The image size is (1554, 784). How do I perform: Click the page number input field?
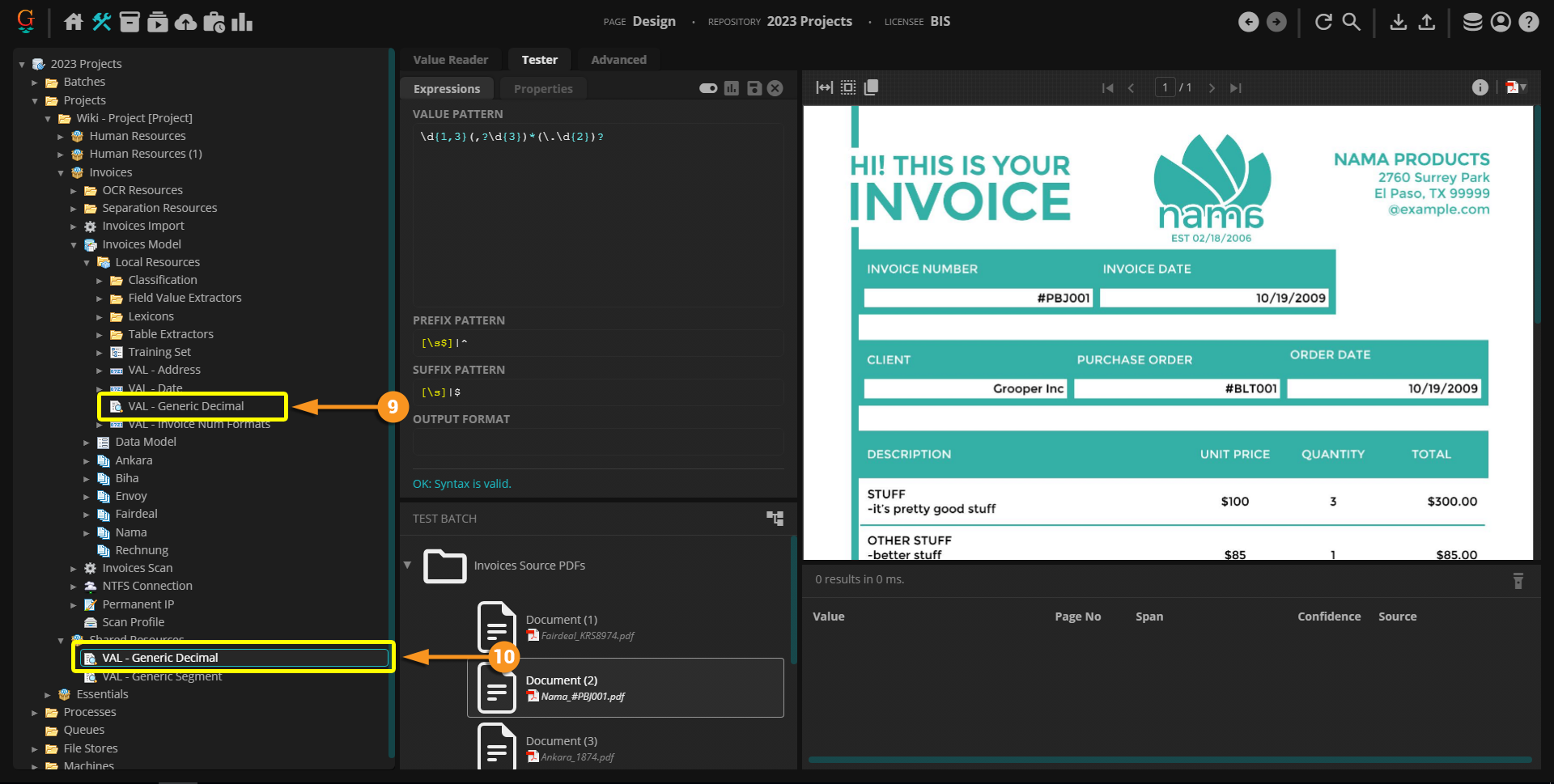pyautogui.click(x=1165, y=87)
